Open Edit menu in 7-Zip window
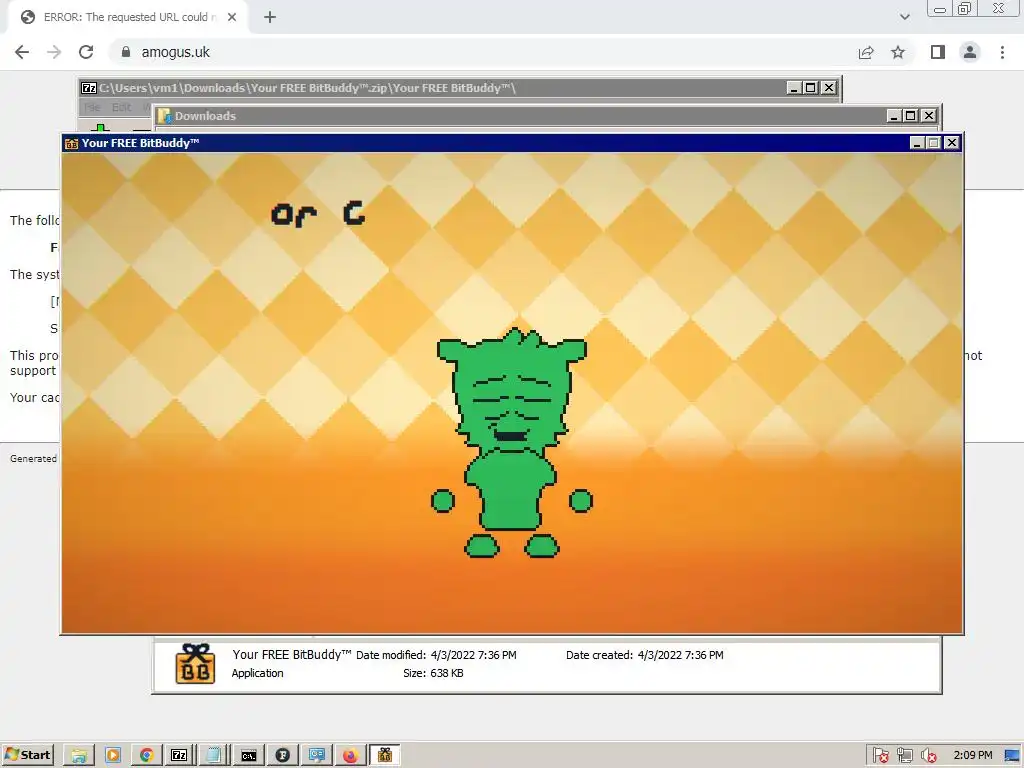 click(x=121, y=107)
